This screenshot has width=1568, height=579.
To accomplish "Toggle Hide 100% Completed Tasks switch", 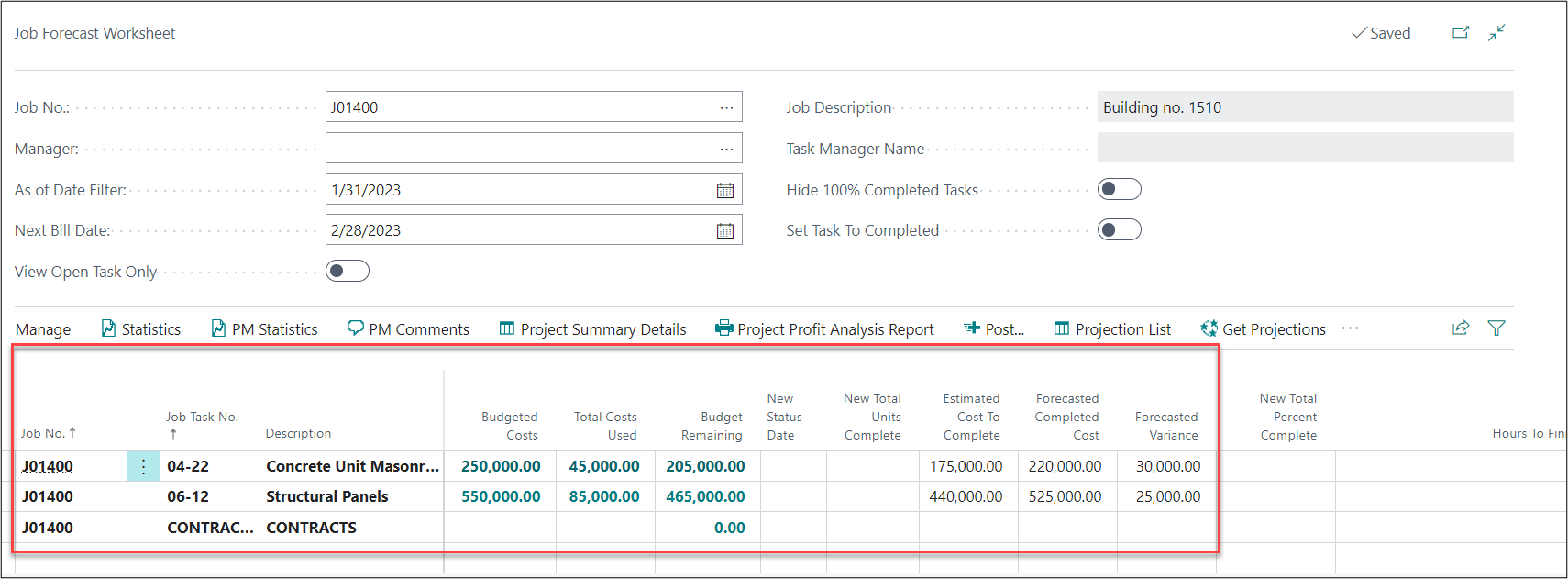I will click(x=1119, y=189).
